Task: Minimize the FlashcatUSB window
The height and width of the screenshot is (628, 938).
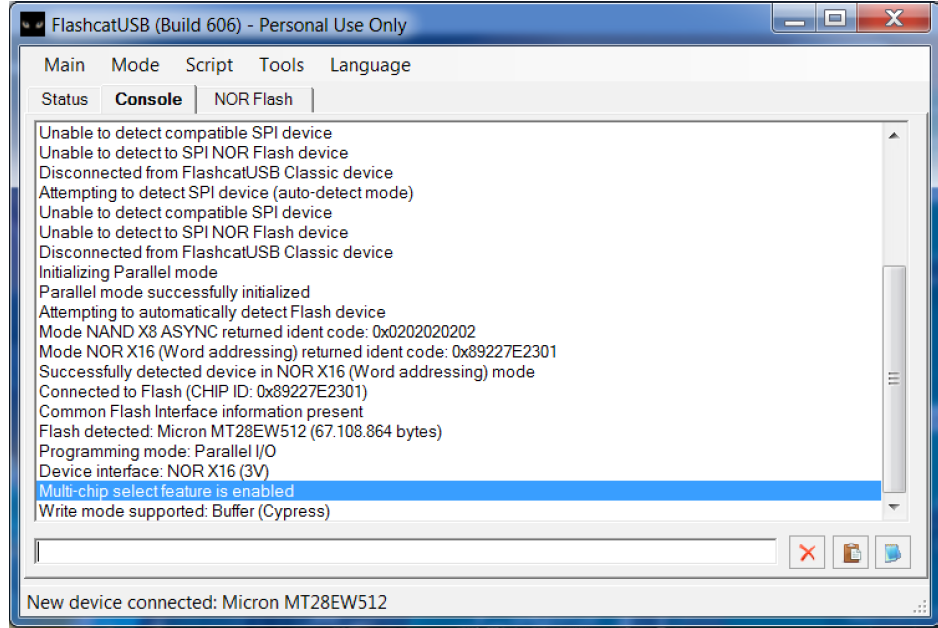Action: click(x=795, y=20)
